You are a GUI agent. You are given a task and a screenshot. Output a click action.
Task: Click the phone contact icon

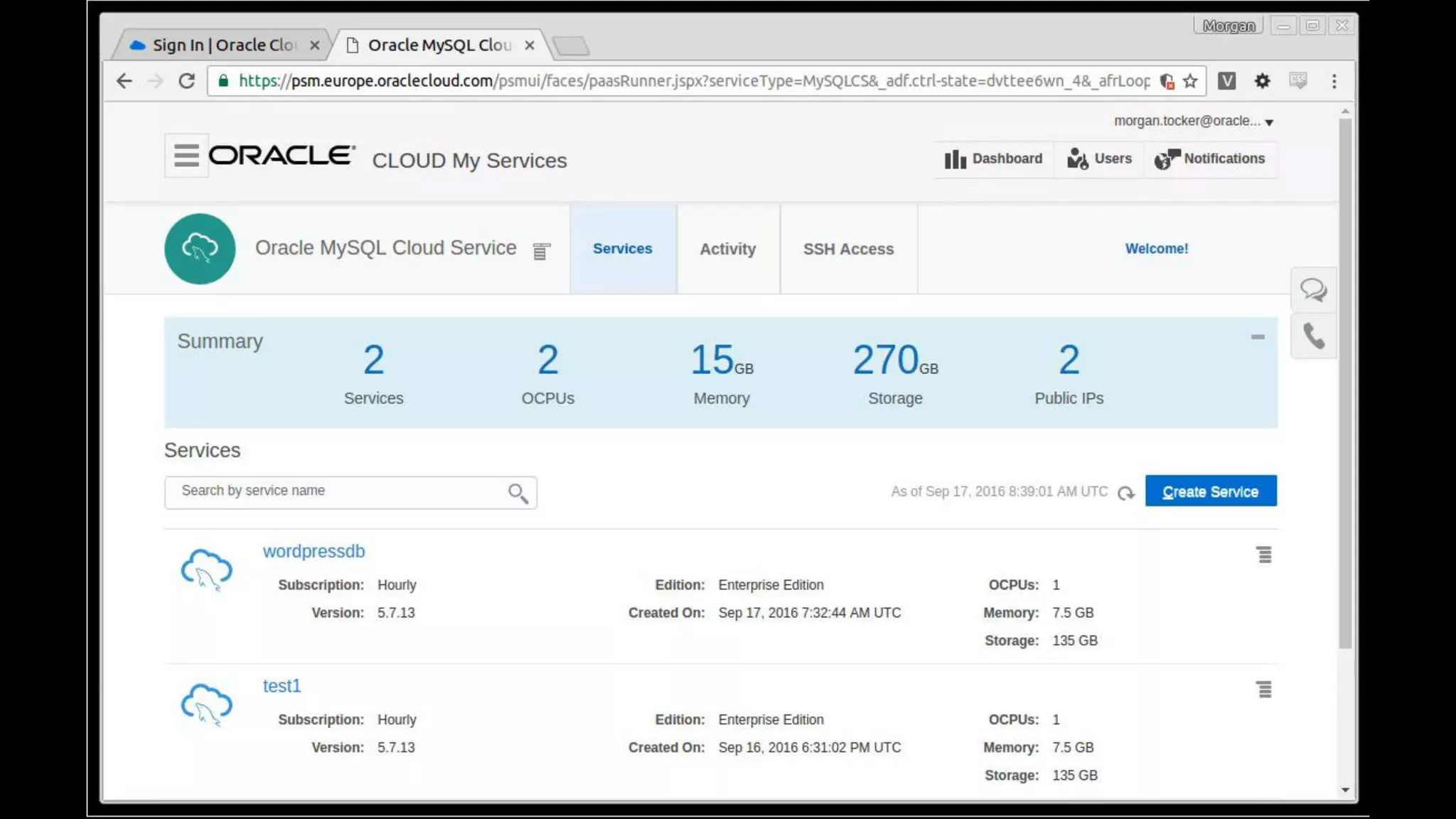tap(1313, 336)
